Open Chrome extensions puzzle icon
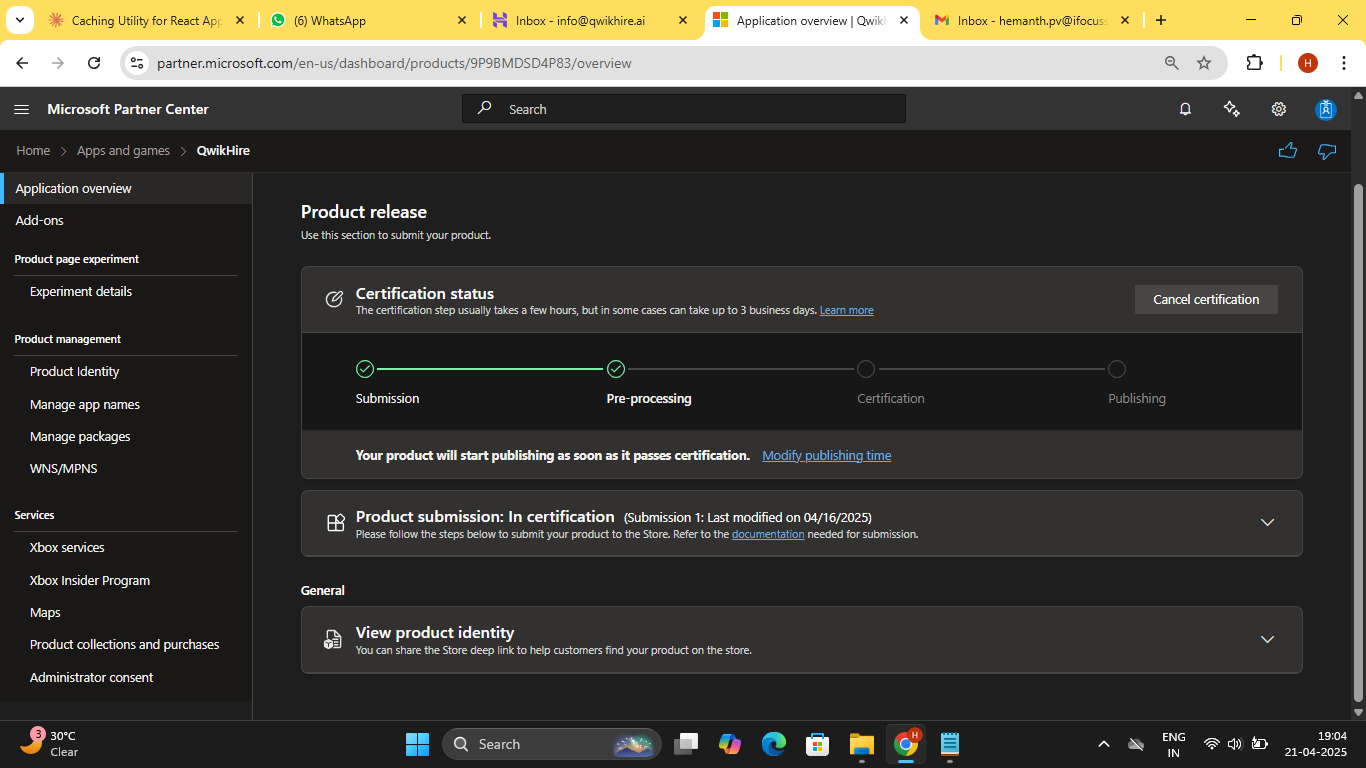Viewport: 1366px width, 768px height. (x=1254, y=63)
